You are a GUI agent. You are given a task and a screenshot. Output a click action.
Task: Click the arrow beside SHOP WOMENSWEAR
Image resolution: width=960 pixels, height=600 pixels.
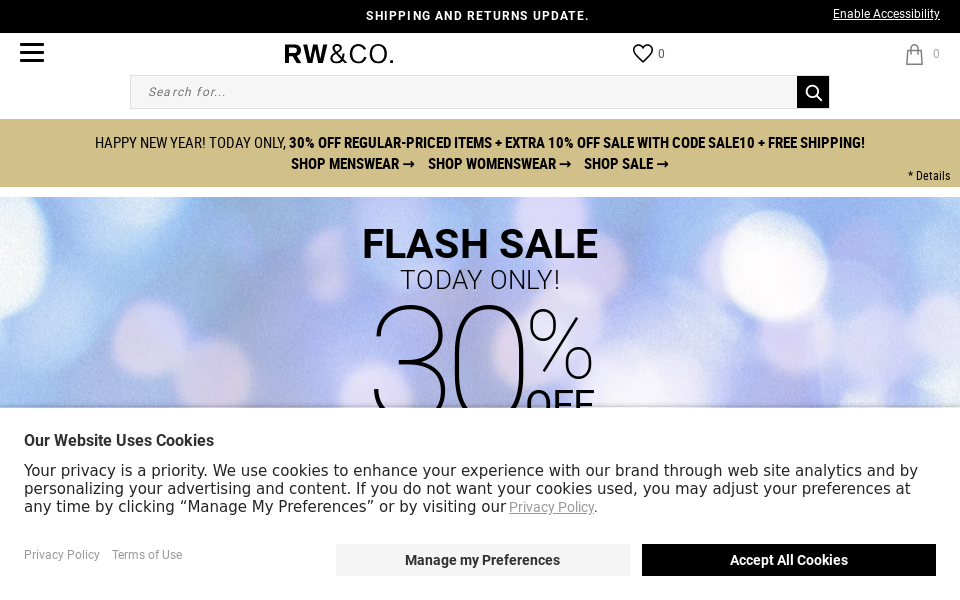click(x=565, y=164)
